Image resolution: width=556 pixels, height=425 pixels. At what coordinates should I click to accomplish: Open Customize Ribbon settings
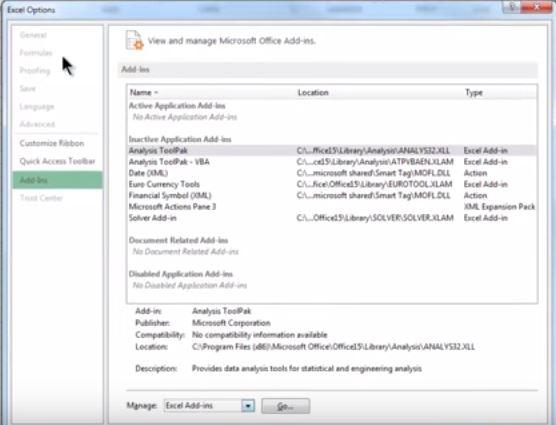[52, 143]
